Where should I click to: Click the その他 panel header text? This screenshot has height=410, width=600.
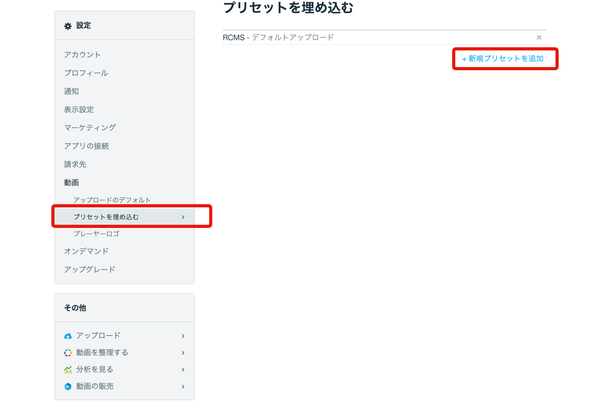tap(75, 308)
